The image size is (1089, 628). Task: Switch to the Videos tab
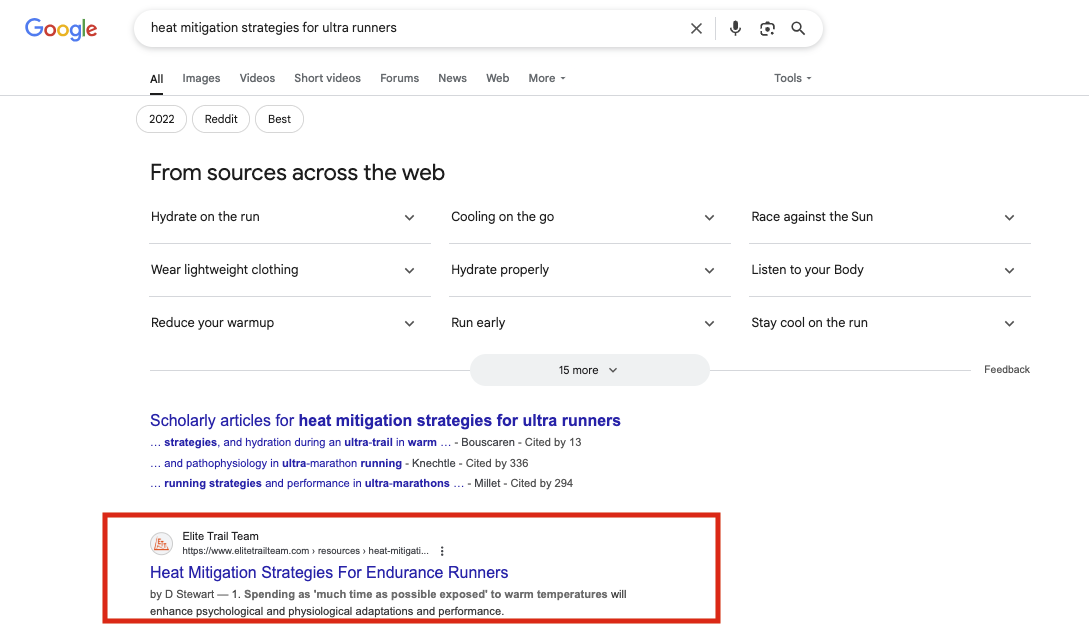coord(257,78)
